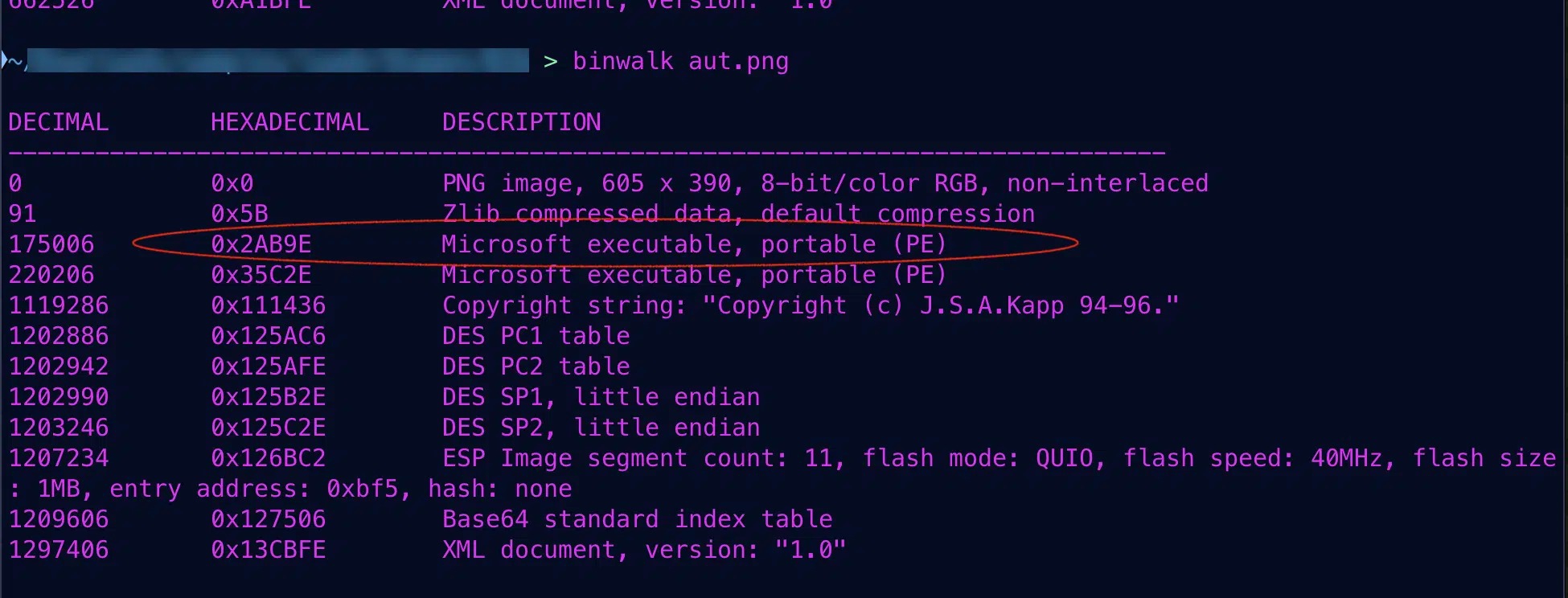Image resolution: width=1568 pixels, height=598 pixels.
Task: Click decimal offset 175006
Action: (51, 244)
